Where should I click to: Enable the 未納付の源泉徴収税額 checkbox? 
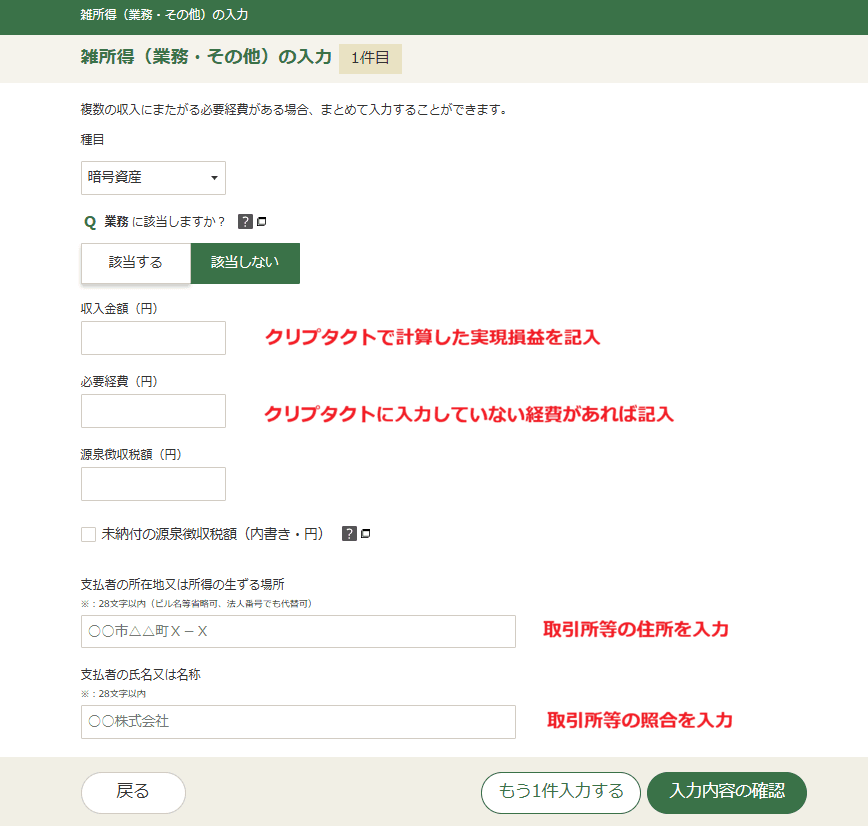[x=89, y=534]
